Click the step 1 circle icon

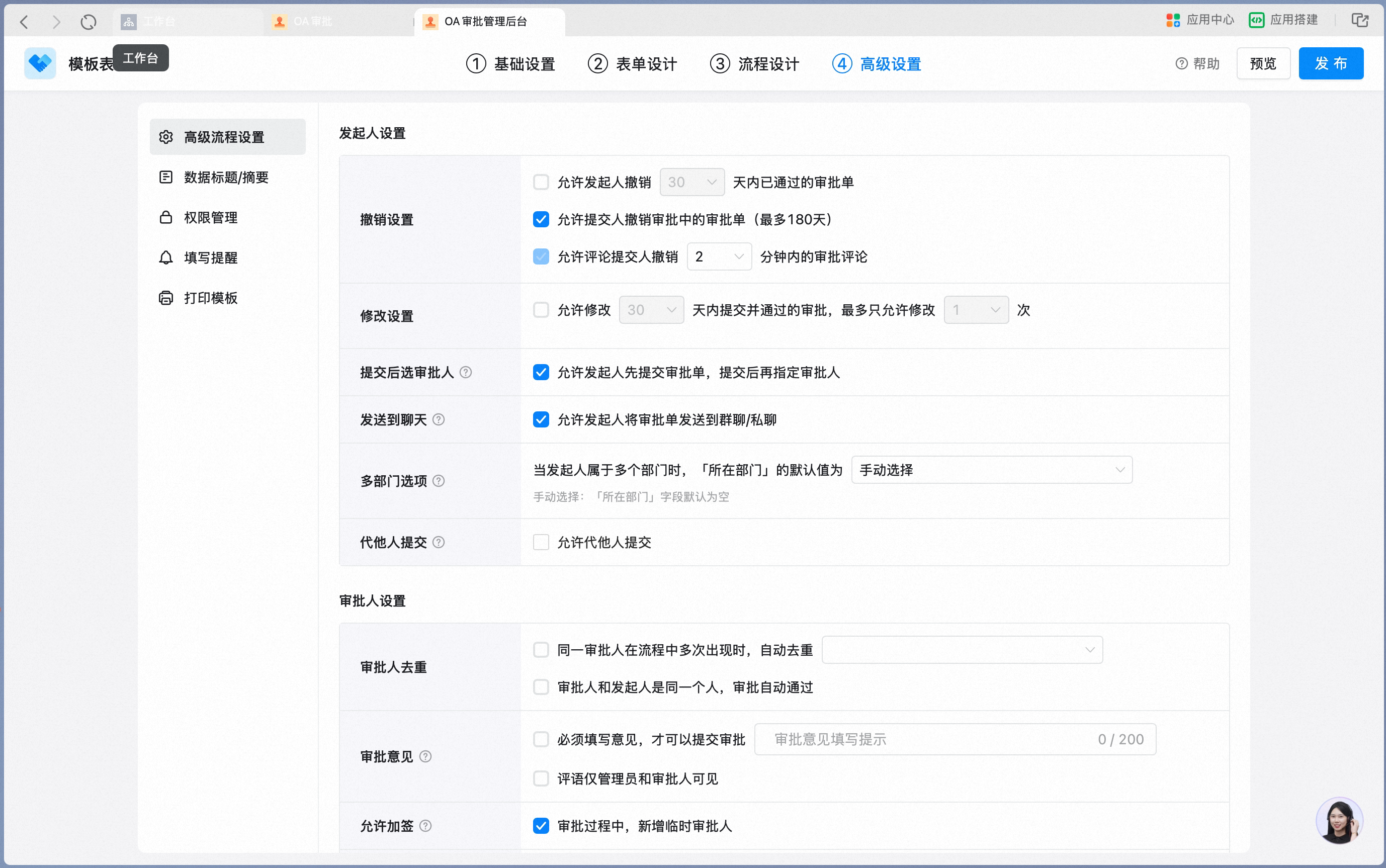476,64
